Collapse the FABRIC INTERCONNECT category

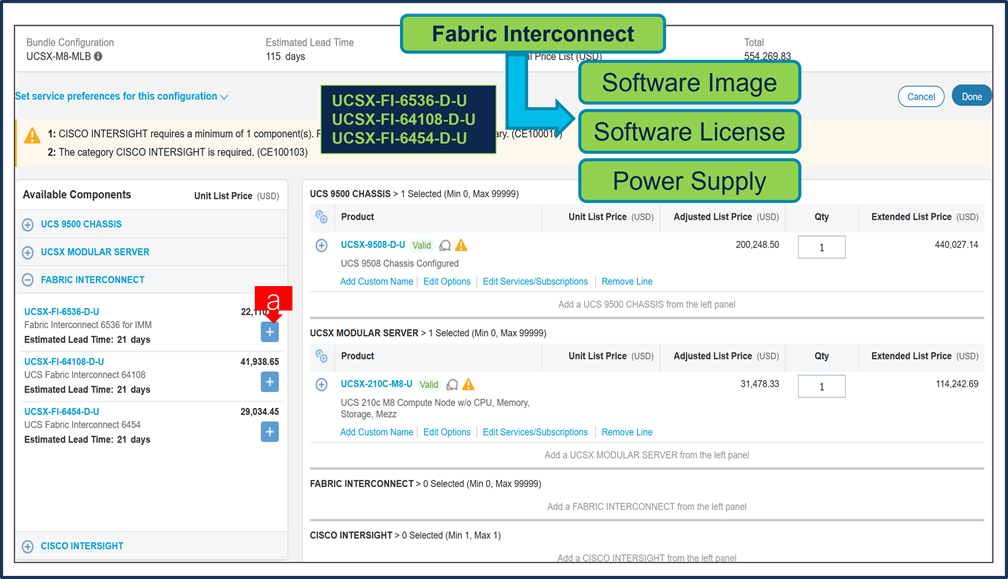click(x=28, y=280)
